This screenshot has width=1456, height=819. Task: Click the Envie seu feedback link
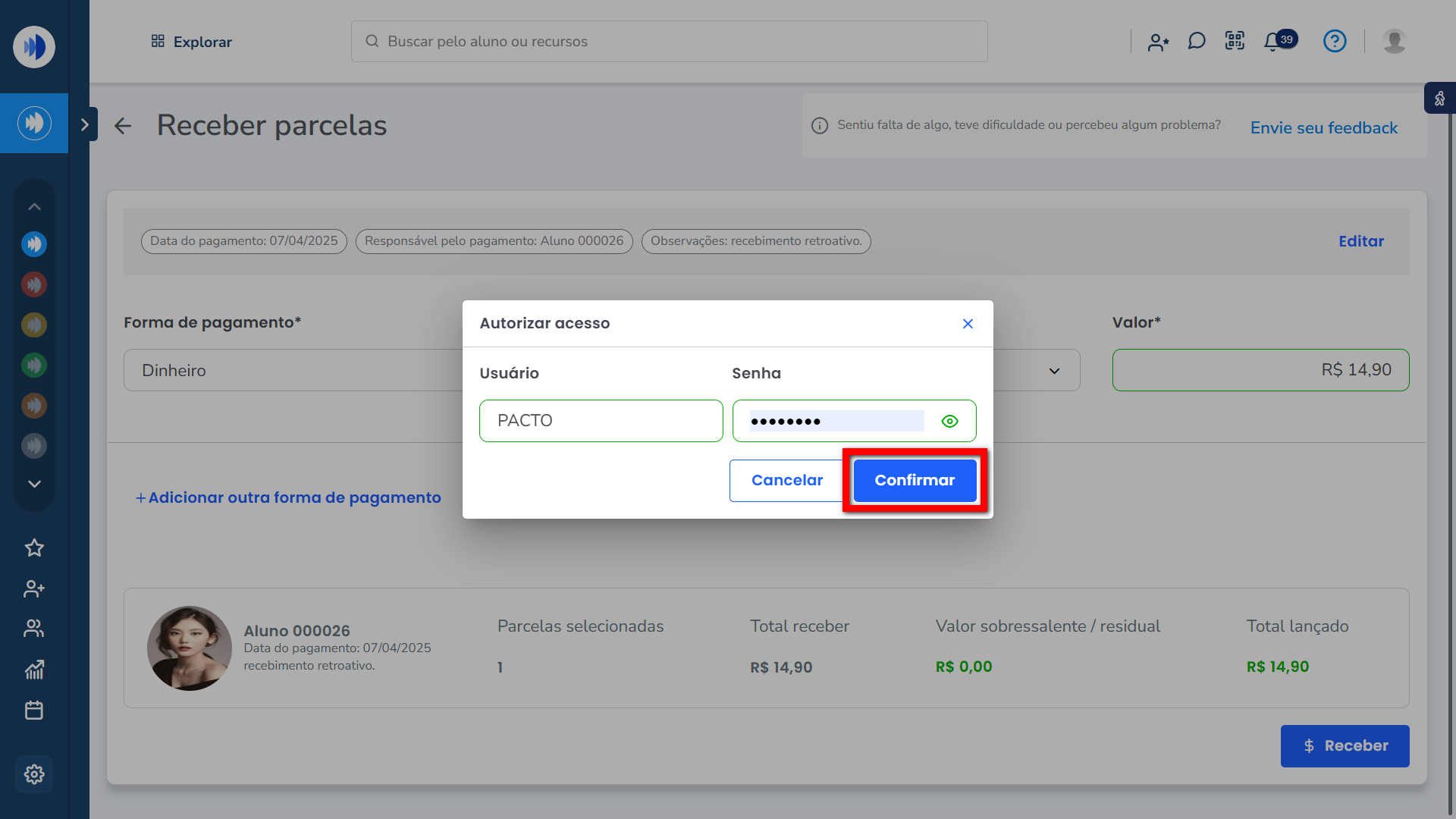click(1323, 127)
